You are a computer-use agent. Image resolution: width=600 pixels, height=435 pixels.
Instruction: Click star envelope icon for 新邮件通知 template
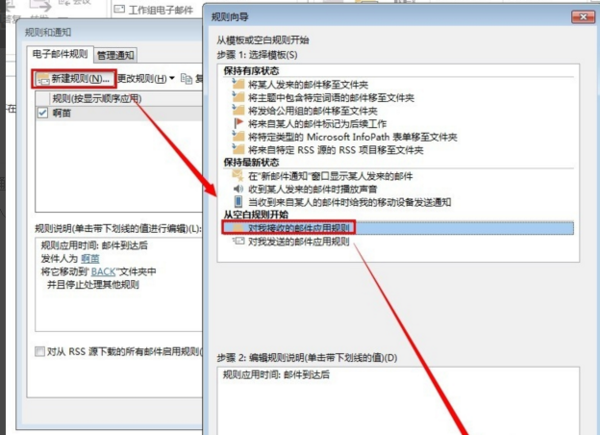point(238,175)
